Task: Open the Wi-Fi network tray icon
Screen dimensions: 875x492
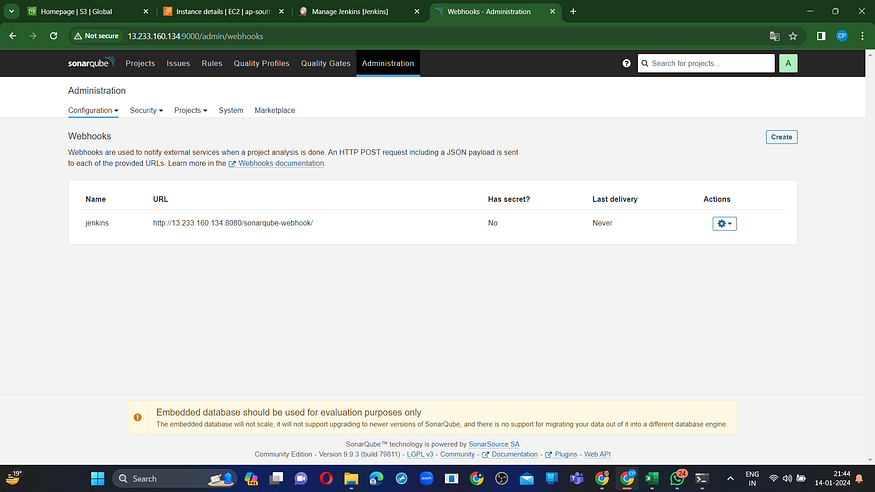Action: pyautogui.click(x=773, y=479)
